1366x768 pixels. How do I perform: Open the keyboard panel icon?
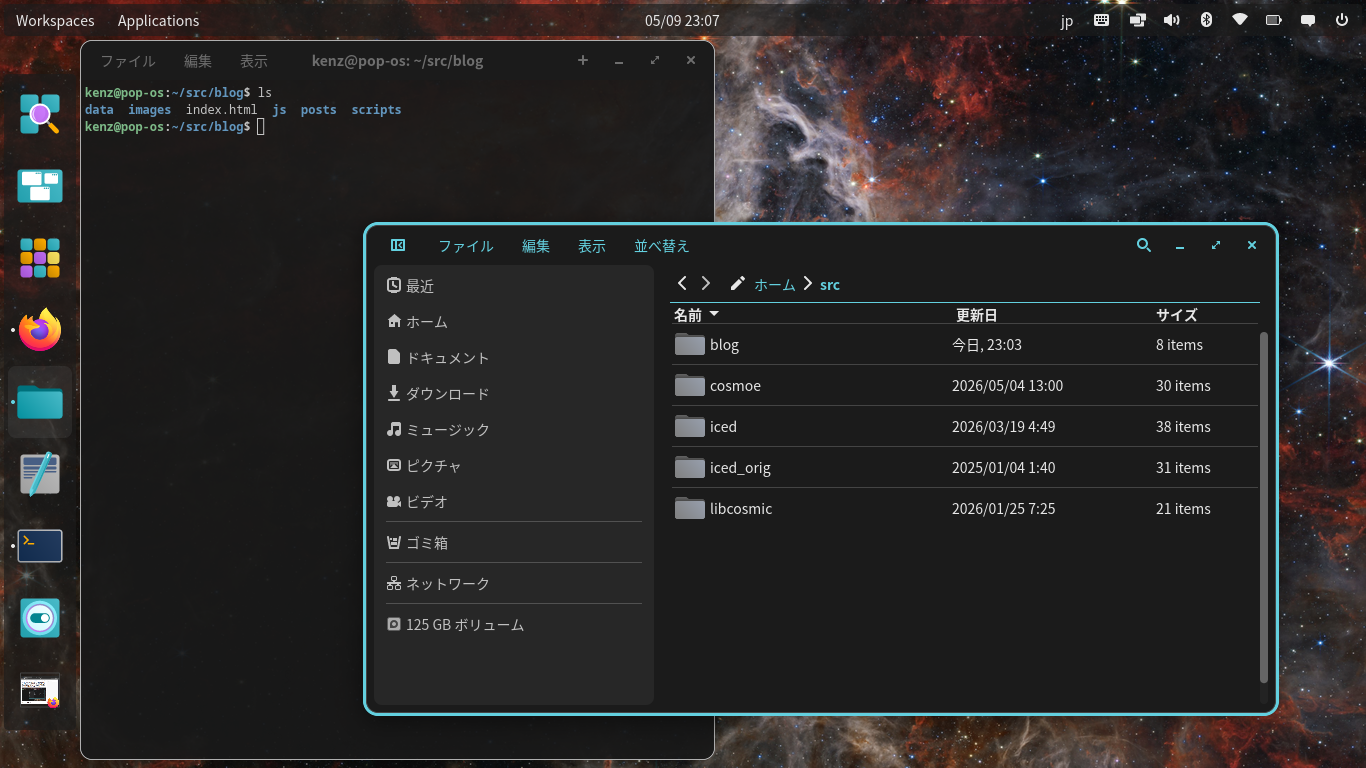point(1101,20)
